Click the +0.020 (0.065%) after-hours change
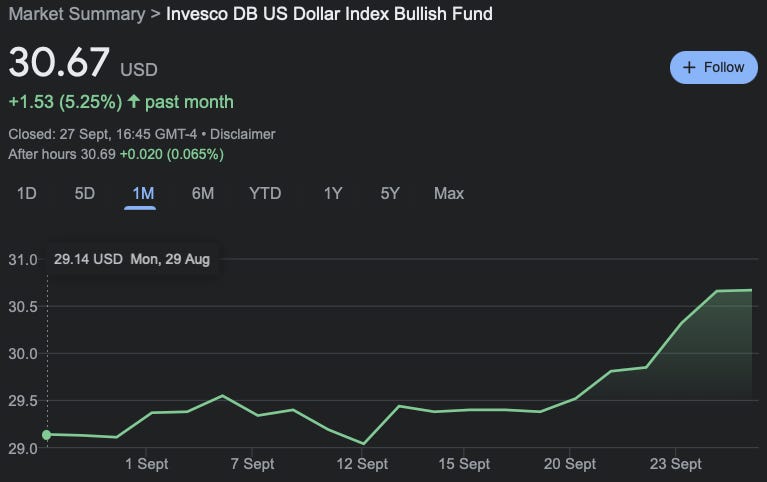Viewport: 767px width, 482px height. coord(172,154)
